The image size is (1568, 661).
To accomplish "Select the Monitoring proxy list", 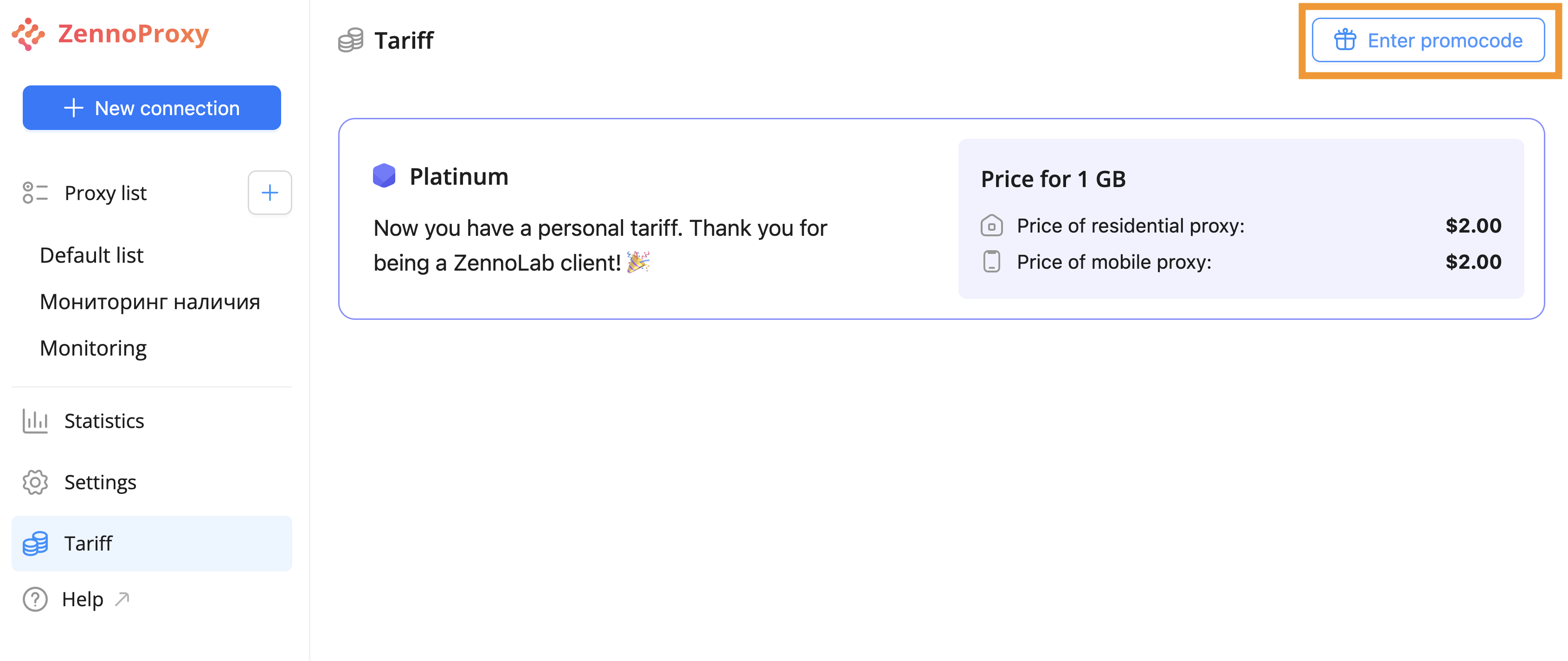I will point(93,349).
